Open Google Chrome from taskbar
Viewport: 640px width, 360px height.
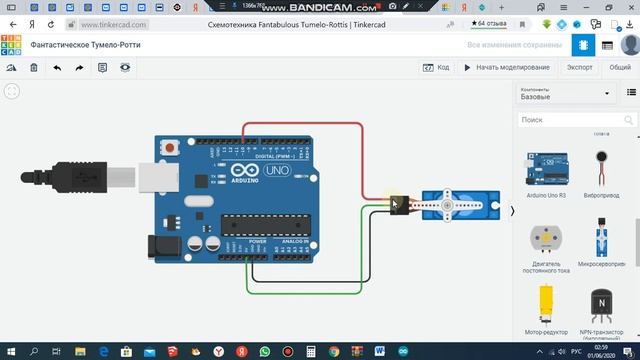[334, 351]
